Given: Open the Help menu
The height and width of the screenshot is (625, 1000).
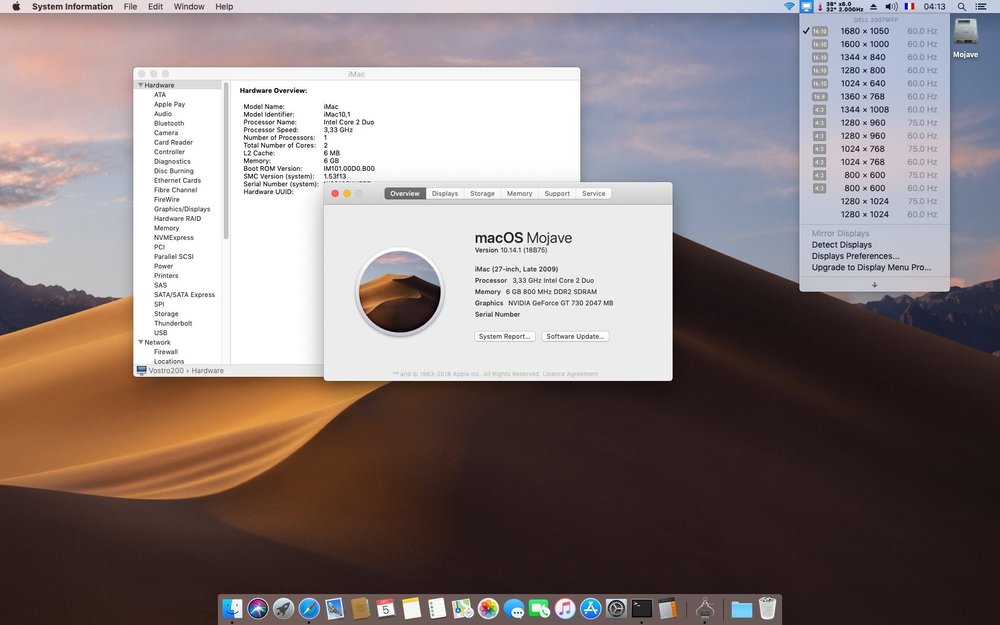Looking at the screenshot, I should click(224, 6).
